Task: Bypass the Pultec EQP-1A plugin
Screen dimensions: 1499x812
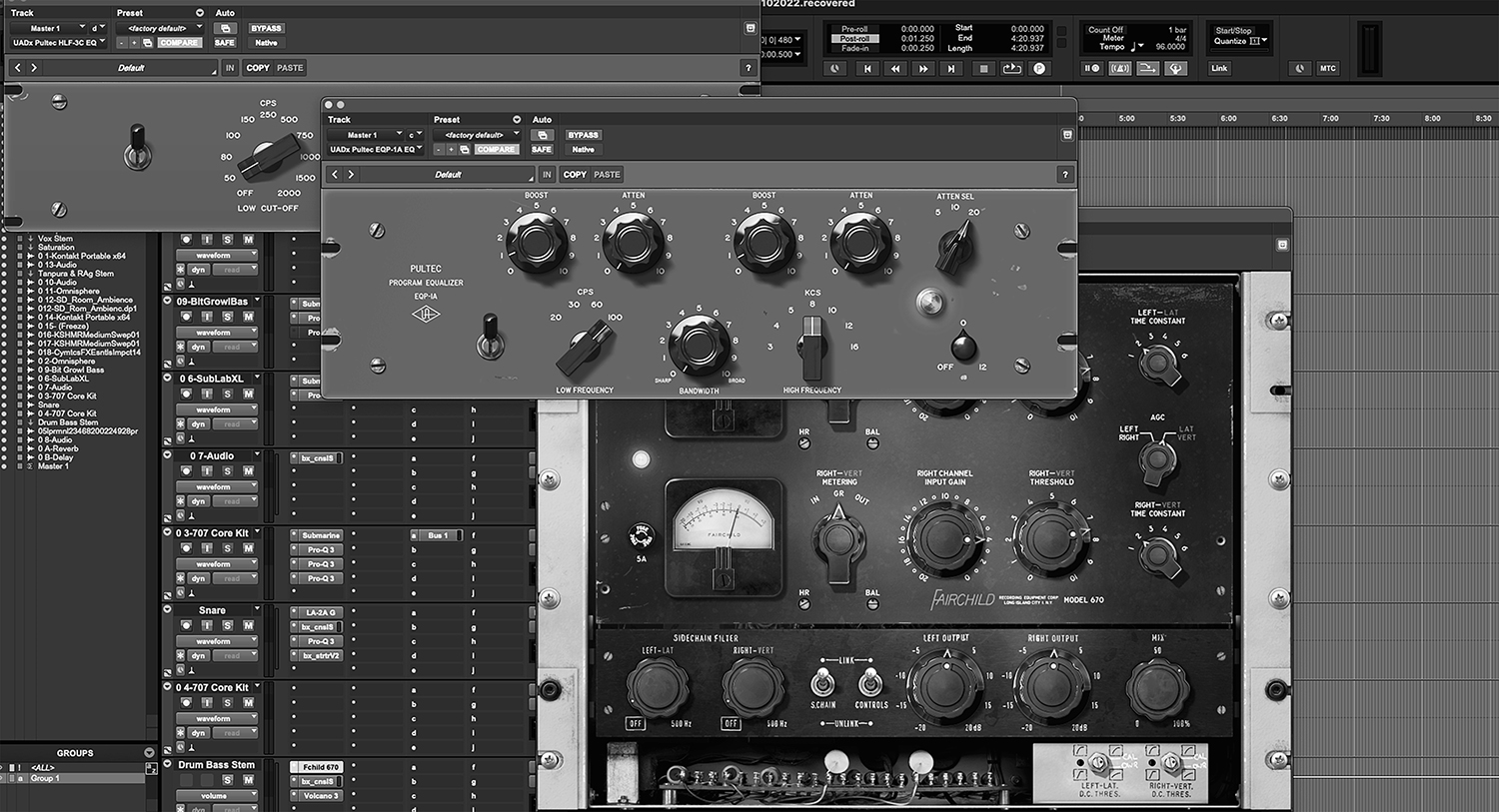Action: pyautogui.click(x=583, y=135)
